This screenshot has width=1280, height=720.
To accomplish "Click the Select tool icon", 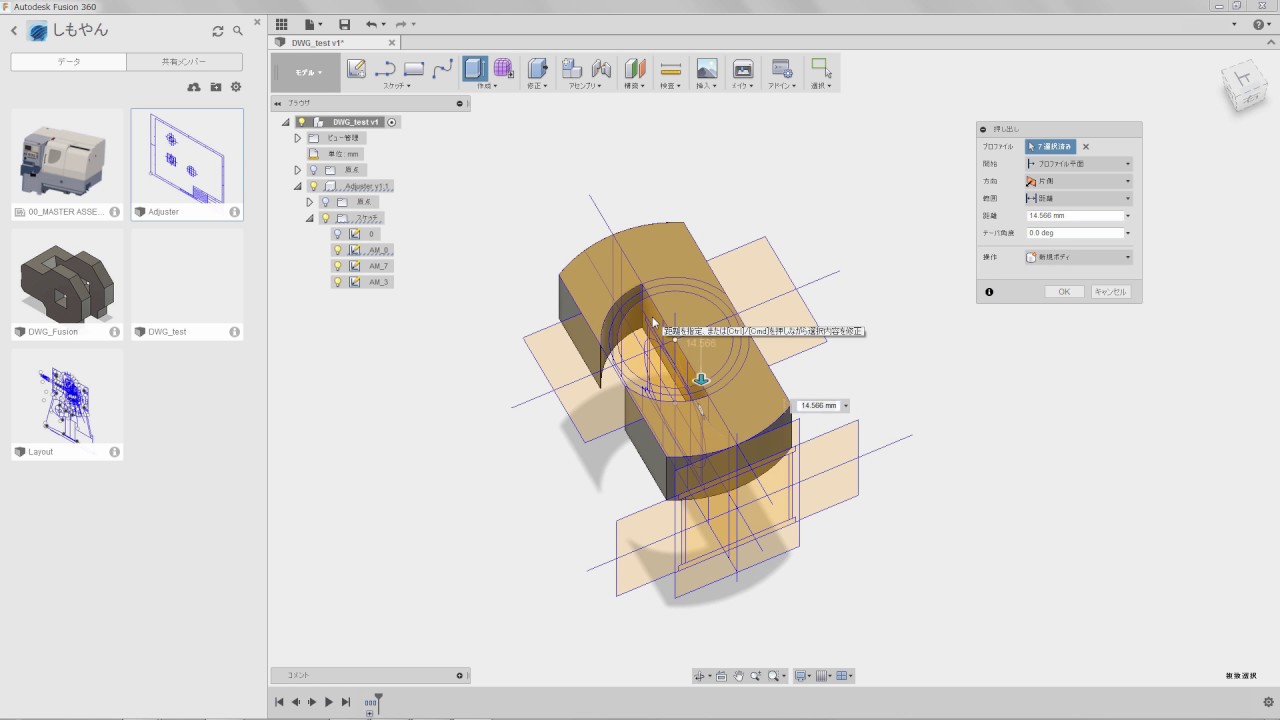I will [821, 68].
